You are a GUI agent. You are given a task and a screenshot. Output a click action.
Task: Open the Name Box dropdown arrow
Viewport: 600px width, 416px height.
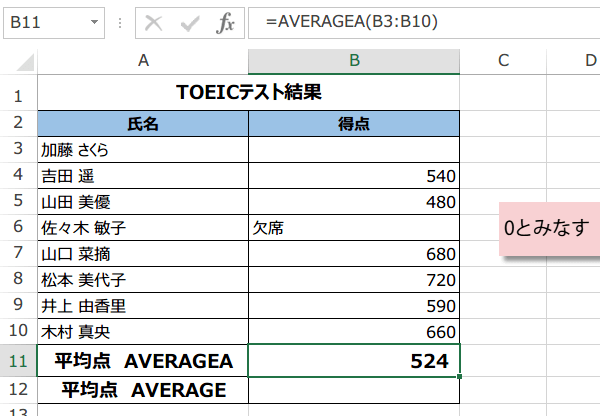(x=94, y=22)
